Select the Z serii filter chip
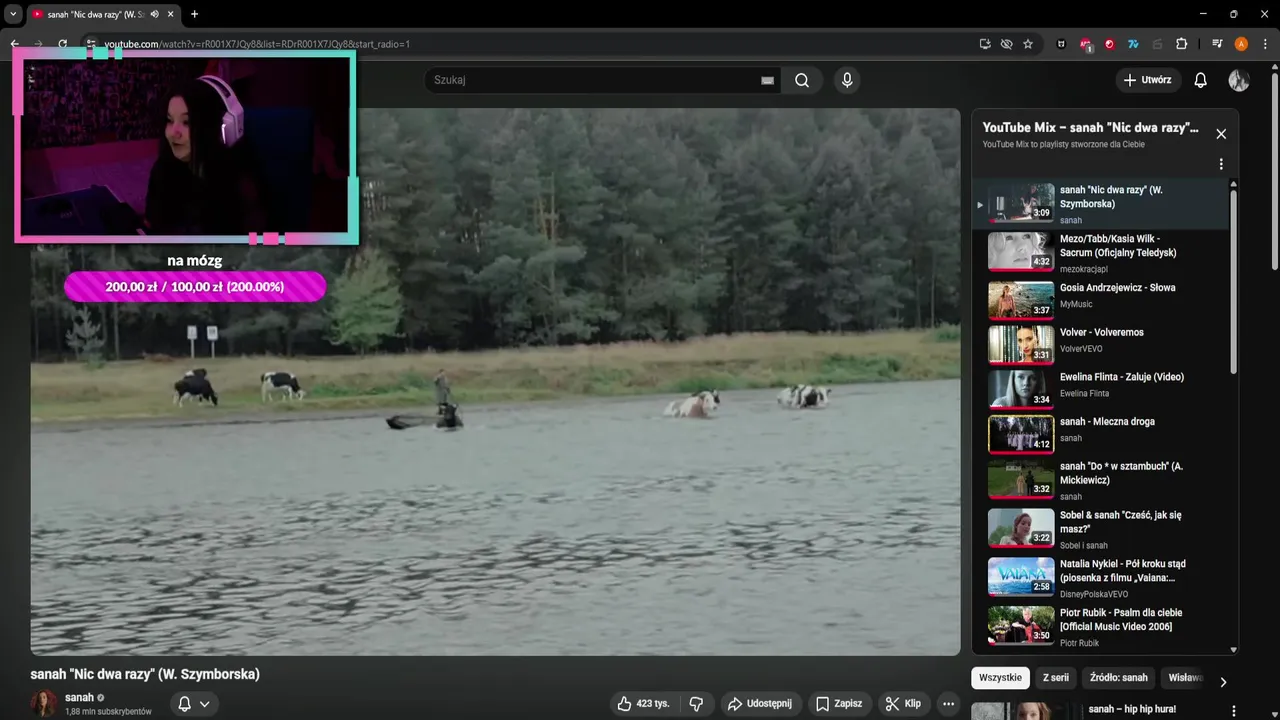This screenshot has height=720, width=1280. [x=1055, y=677]
